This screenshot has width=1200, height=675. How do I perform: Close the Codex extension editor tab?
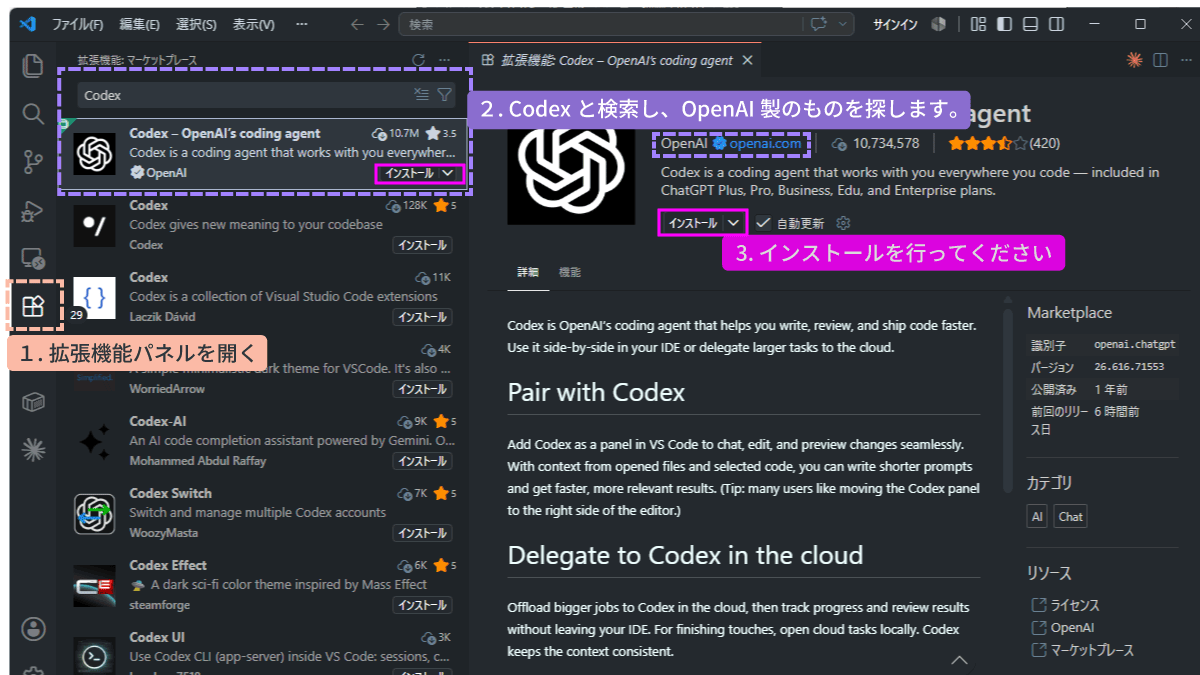pos(746,60)
